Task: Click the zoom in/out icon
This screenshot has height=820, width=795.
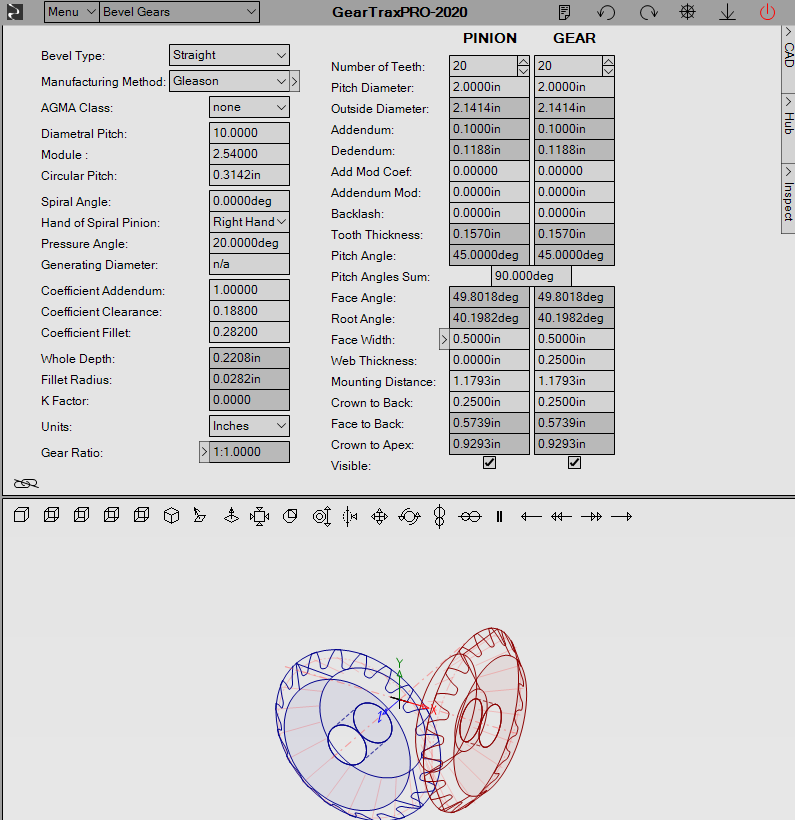Action: pyautogui.click(x=322, y=516)
